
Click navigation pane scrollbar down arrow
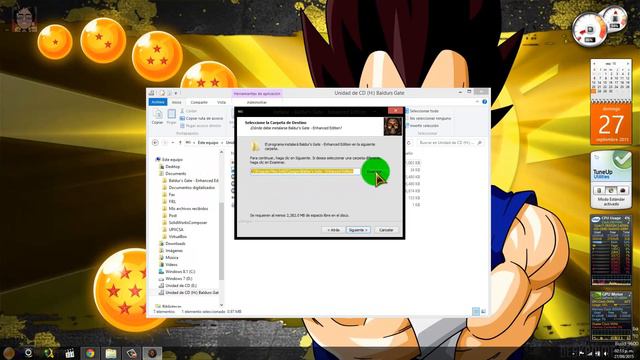(x=222, y=305)
